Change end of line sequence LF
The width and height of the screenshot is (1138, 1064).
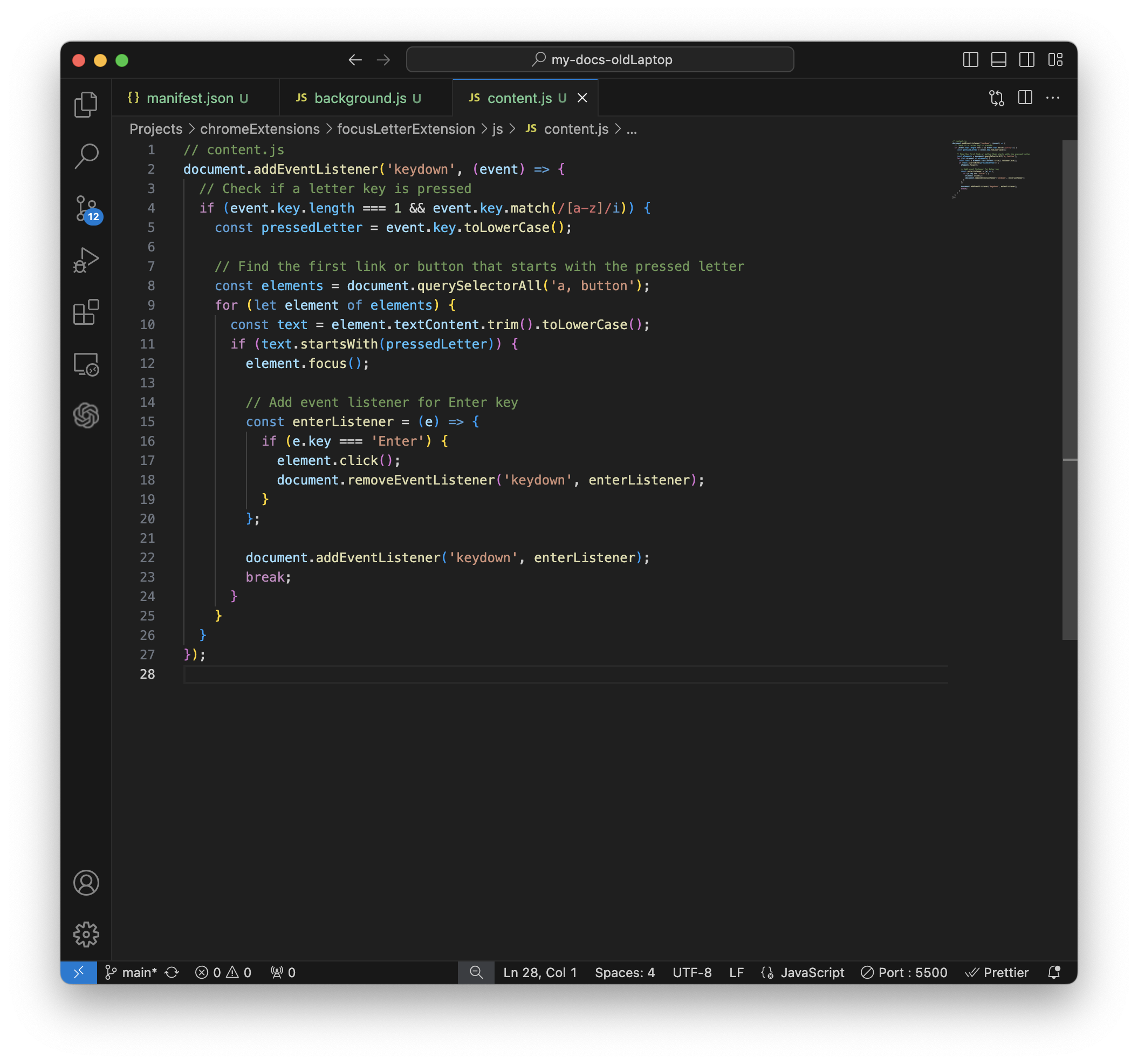[736, 972]
